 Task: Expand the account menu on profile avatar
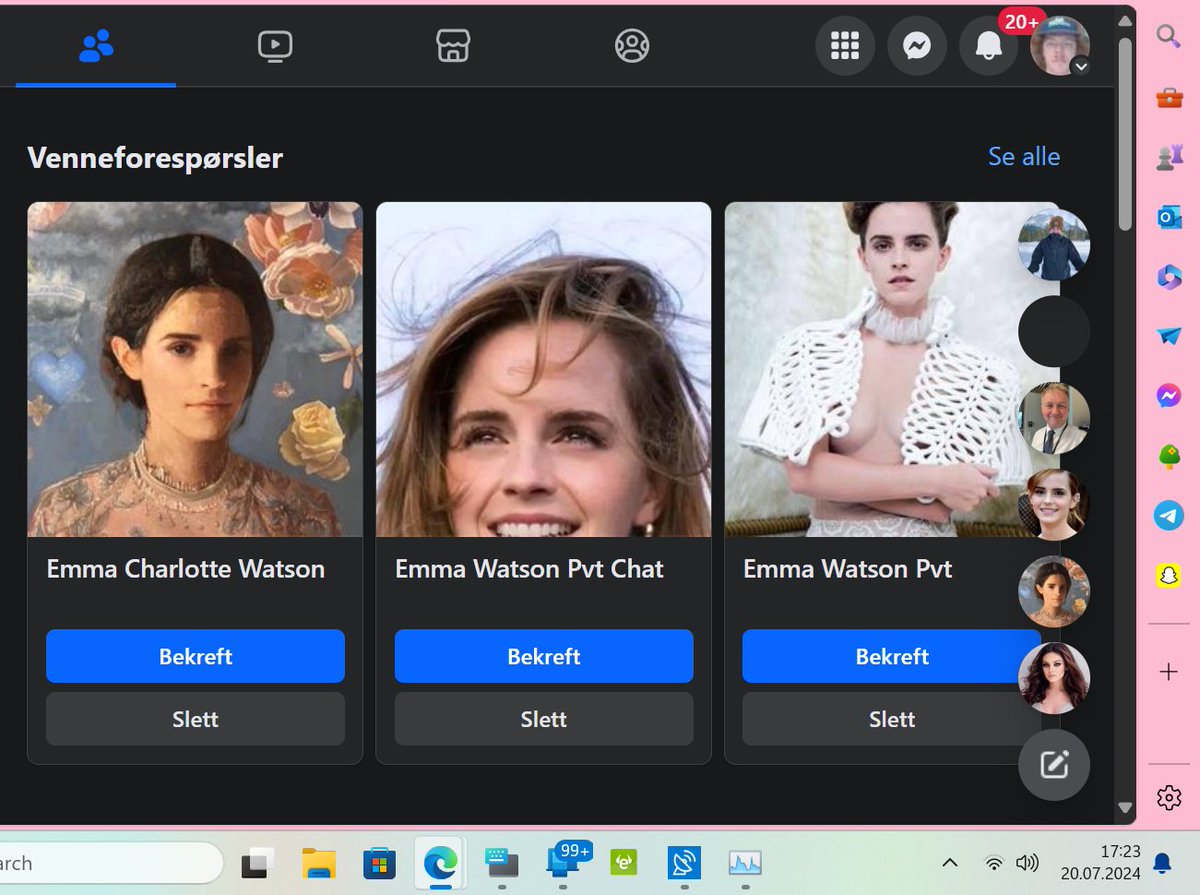[x=1060, y=46]
